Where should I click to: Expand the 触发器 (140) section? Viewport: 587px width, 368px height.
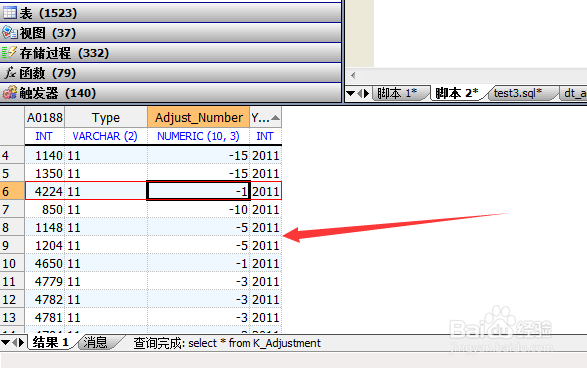tap(171, 93)
